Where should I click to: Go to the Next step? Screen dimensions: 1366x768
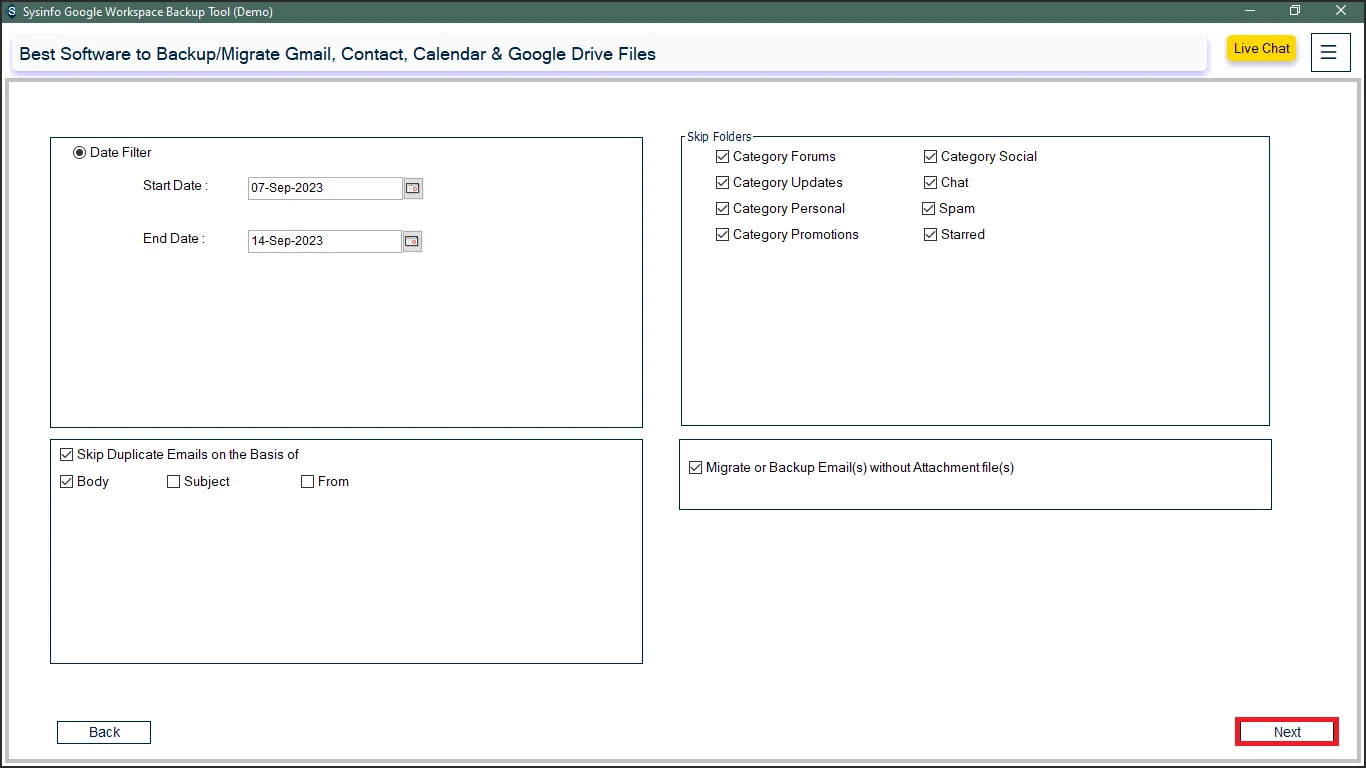pos(1286,732)
